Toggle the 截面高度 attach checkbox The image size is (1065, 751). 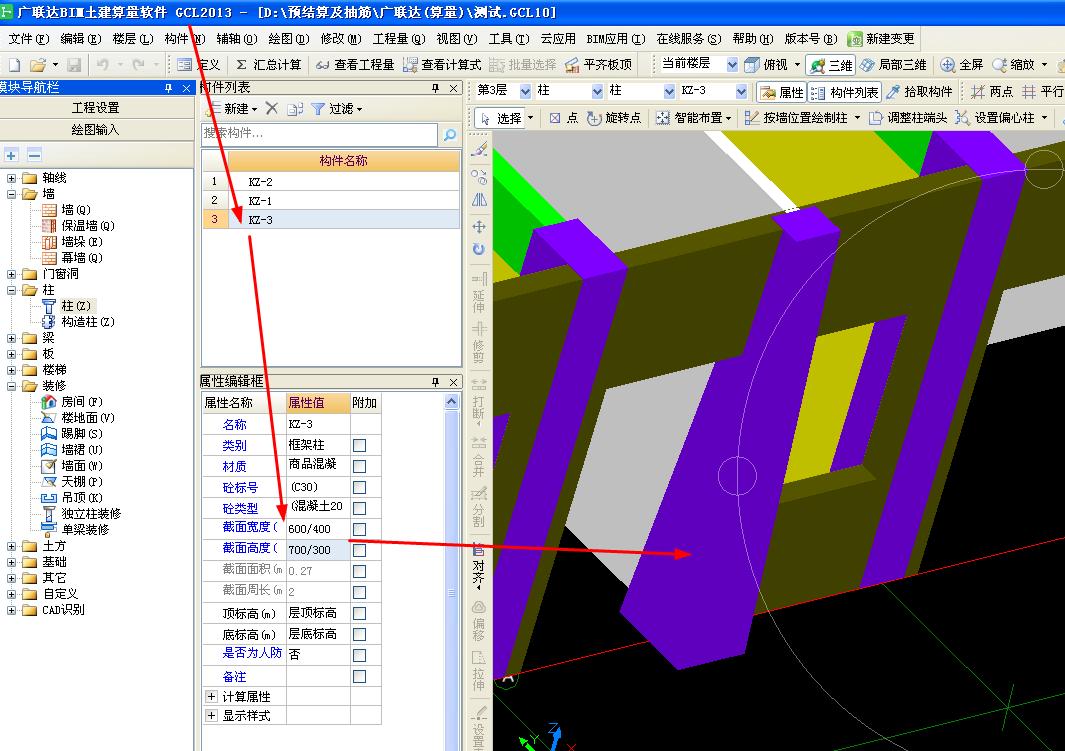pyautogui.click(x=359, y=551)
